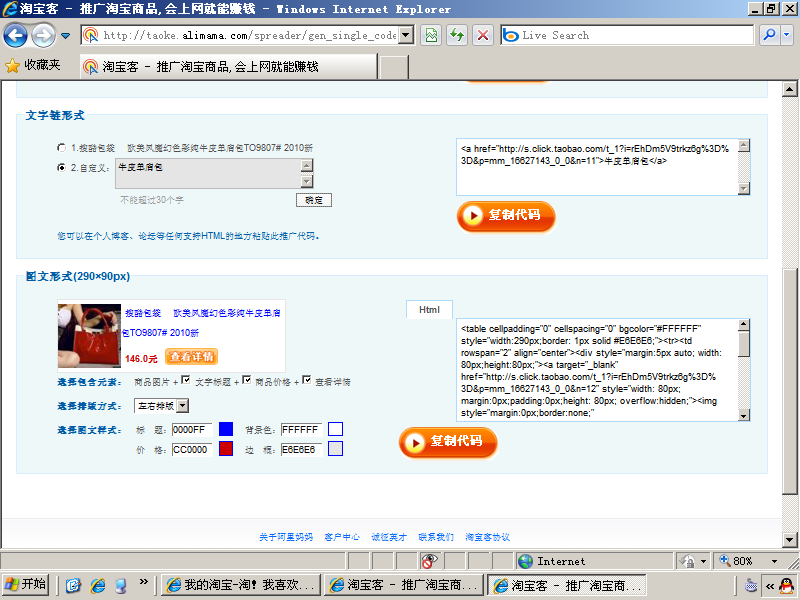Screen dimensions: 800x600
Task: Open the 开始 Start menu
Action: [x=26, y=585]
